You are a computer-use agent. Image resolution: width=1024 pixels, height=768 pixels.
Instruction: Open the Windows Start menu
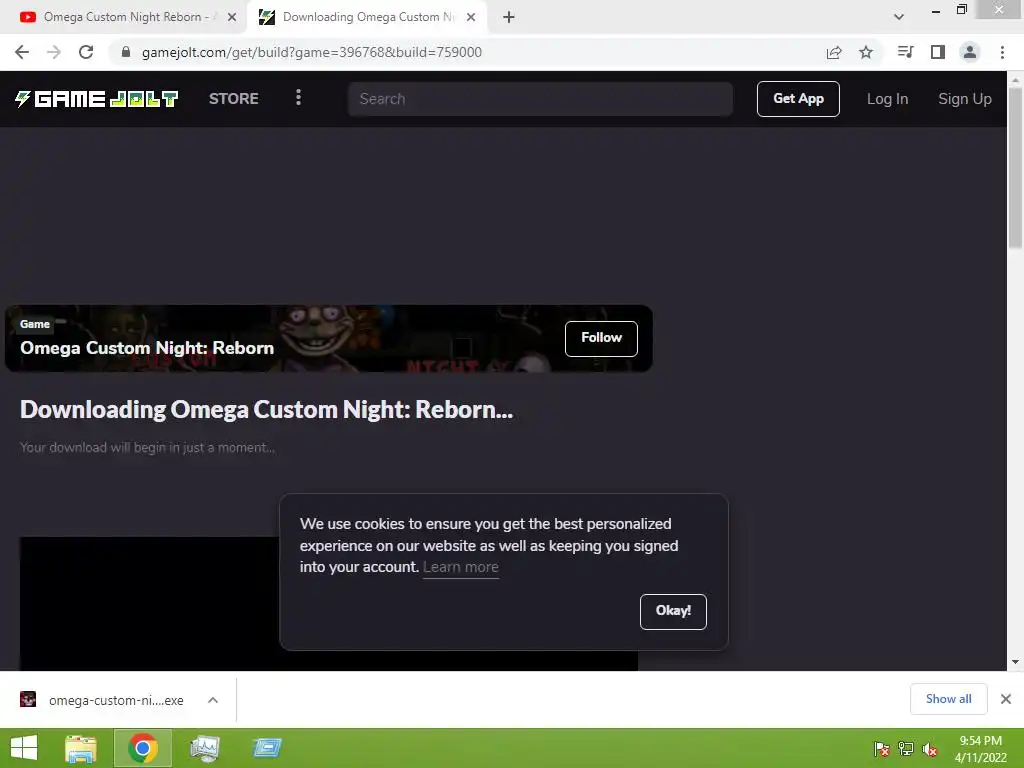tap(24, 748)
